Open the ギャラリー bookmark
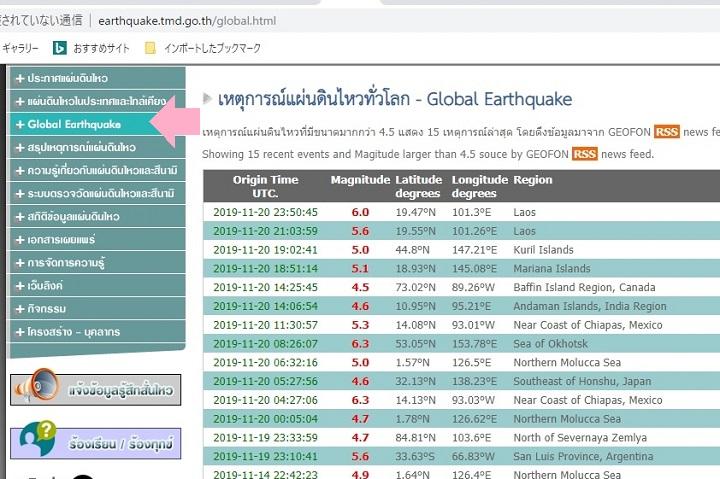720x479 pixels. (21, 47)
